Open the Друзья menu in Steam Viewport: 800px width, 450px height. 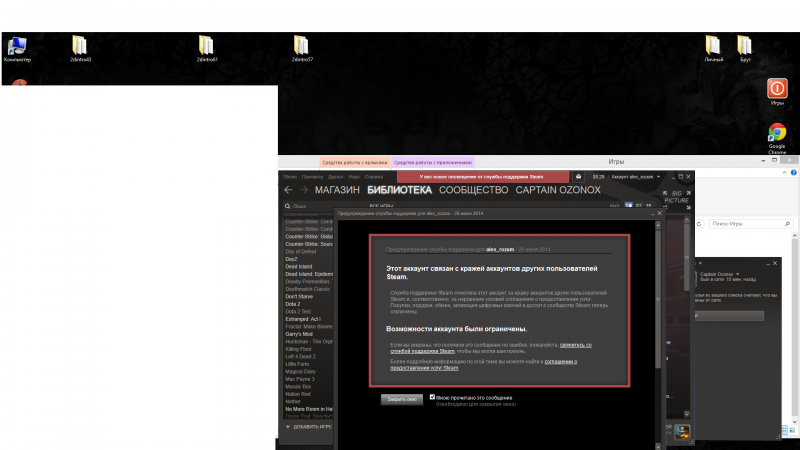click(x=335, y=177)
